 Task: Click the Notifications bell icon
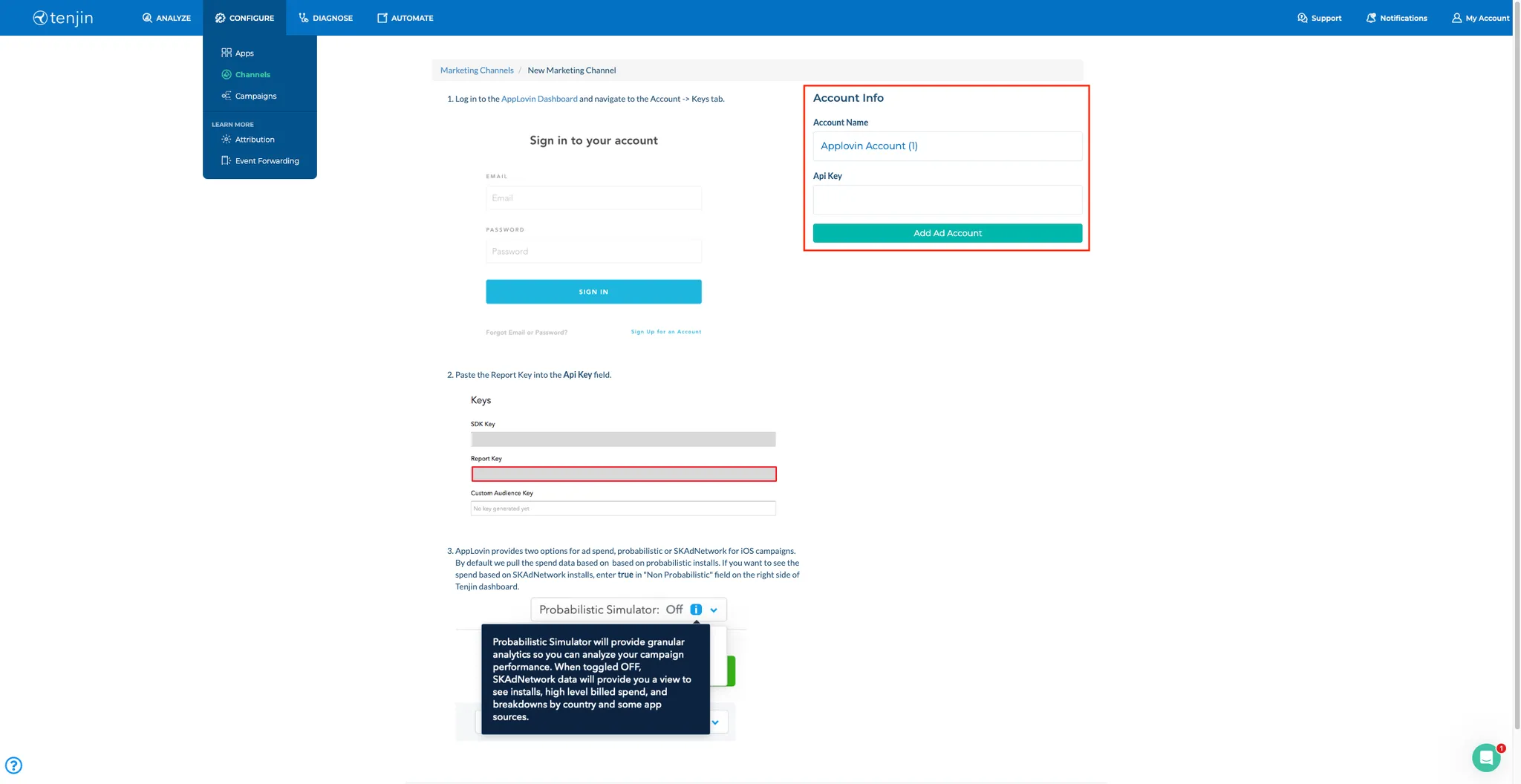click(1371, 18)
